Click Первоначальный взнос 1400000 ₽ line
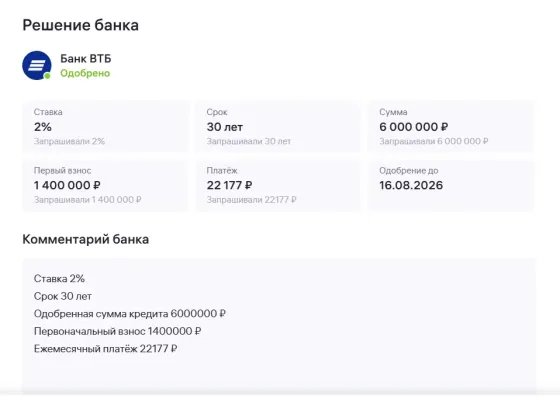 click(x=118, y=331)
